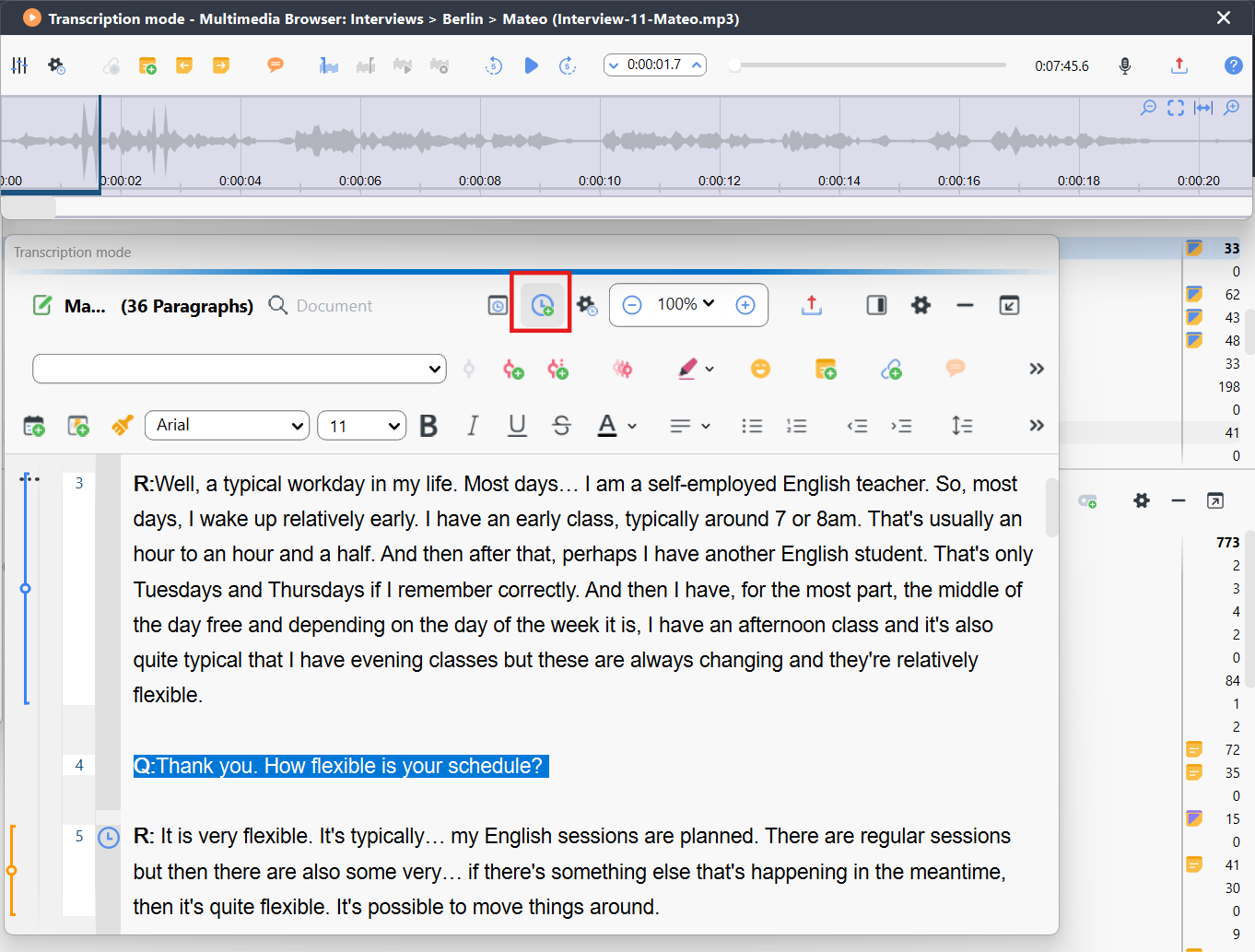1255x952 pixels.
Task: Click the timestamp list icon beside Document search
Action: (x=498, y=305)
